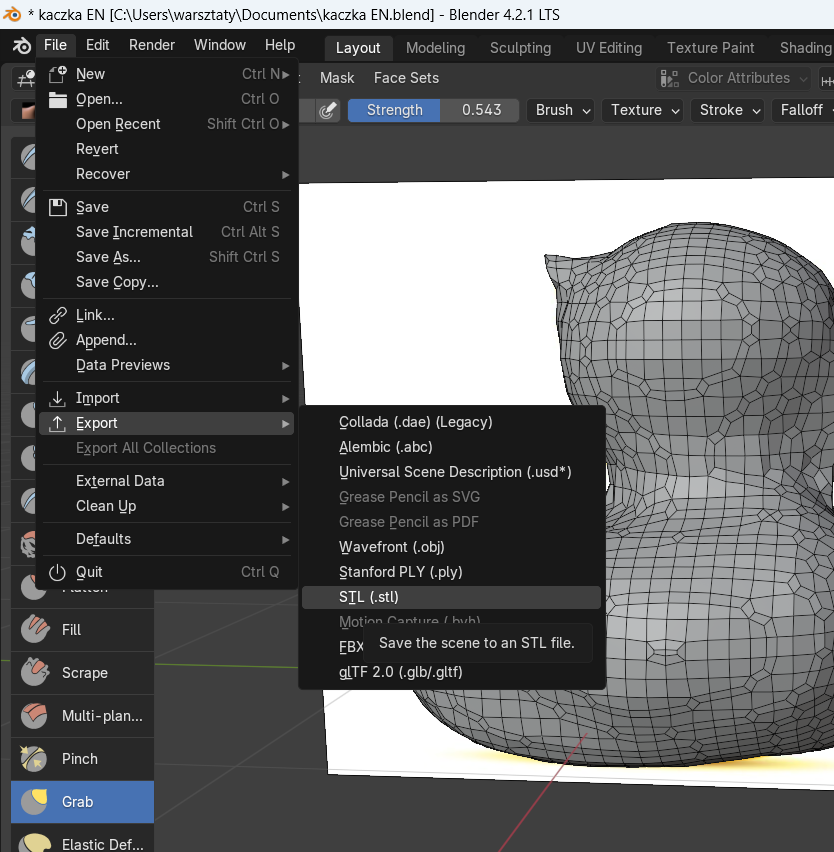The width and height of the screenshot is (834, 852).
Task: Click Revert in File menu
Action: coord(167,149)
